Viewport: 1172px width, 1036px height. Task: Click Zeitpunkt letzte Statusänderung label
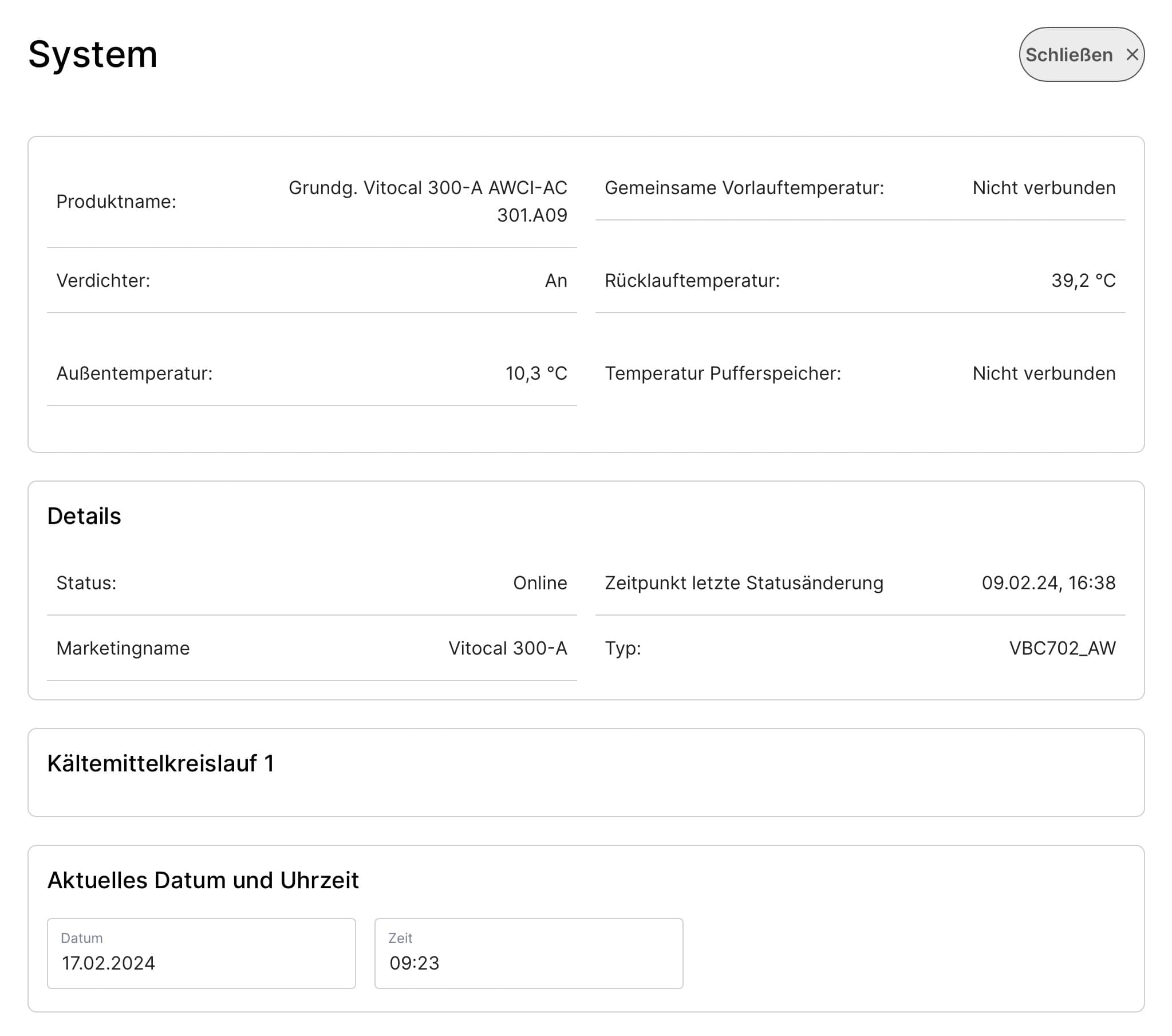click(x=744, y=583)
